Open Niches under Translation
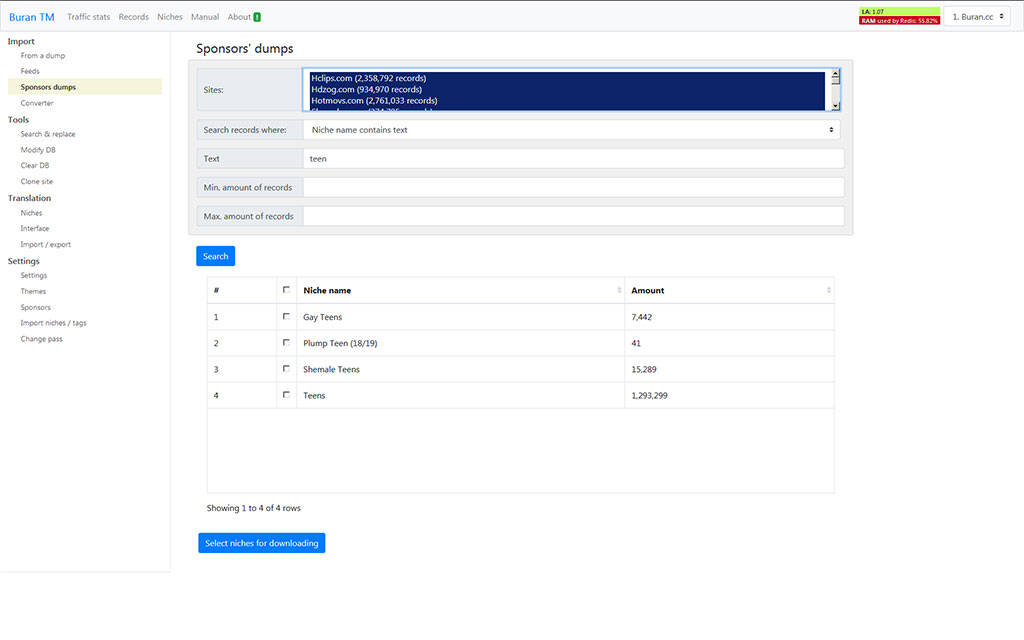Screen dimensions: 1024x640 pyautogui.click(x=31, y=213)
